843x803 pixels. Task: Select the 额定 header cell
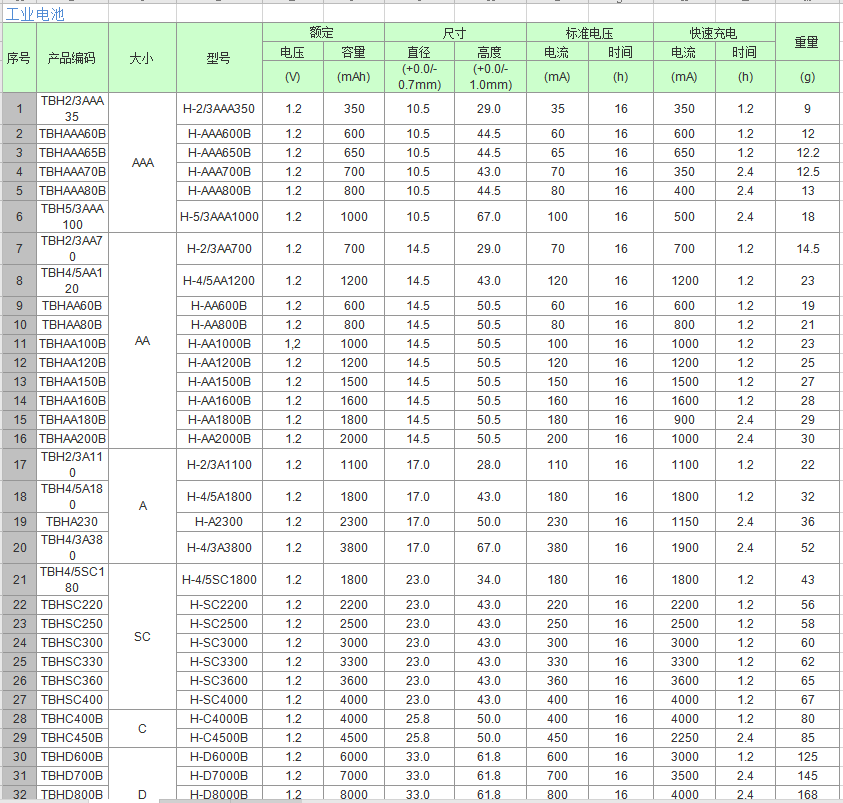[x=323, y=32]
